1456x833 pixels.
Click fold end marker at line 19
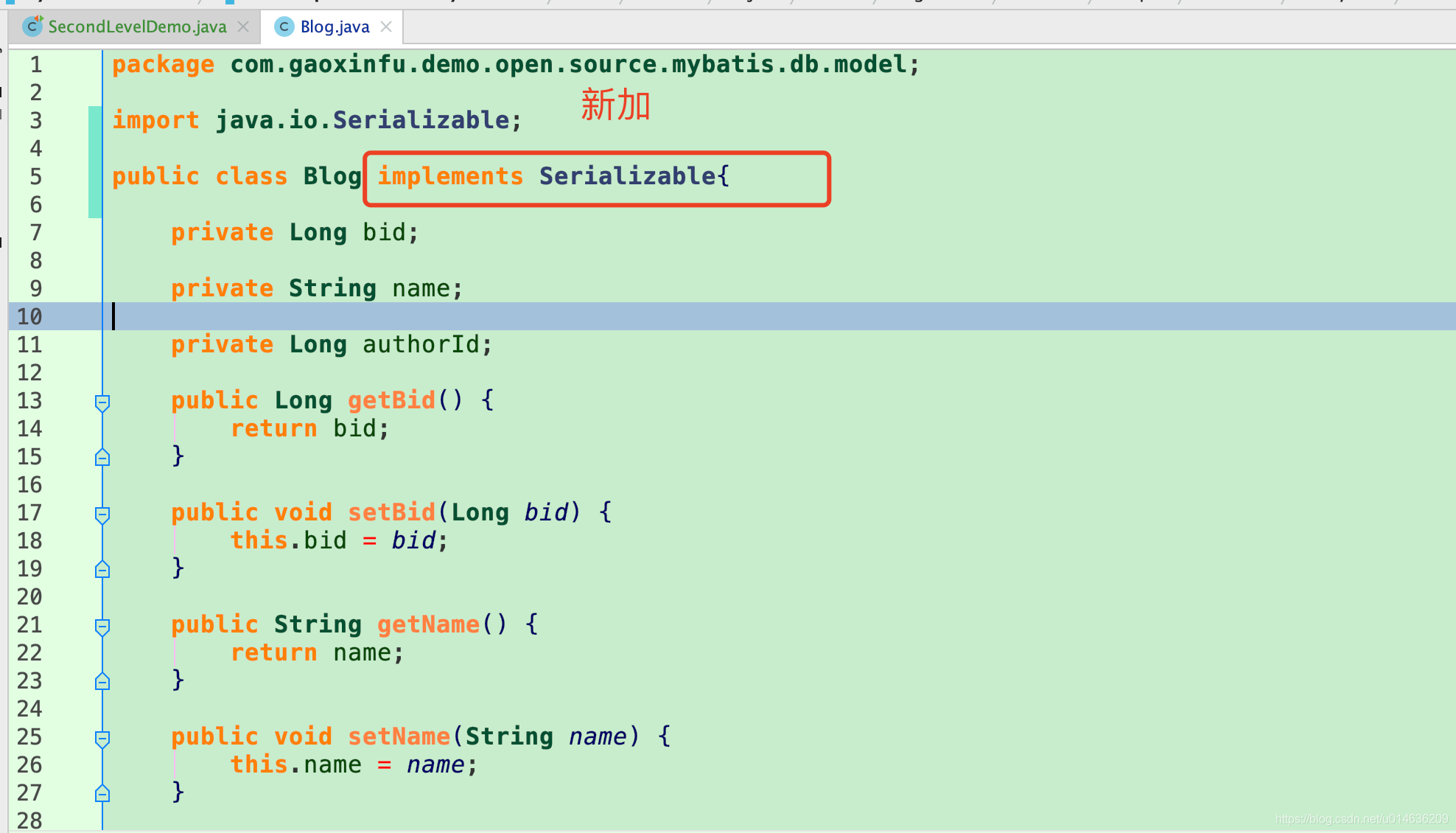[102, 569]
